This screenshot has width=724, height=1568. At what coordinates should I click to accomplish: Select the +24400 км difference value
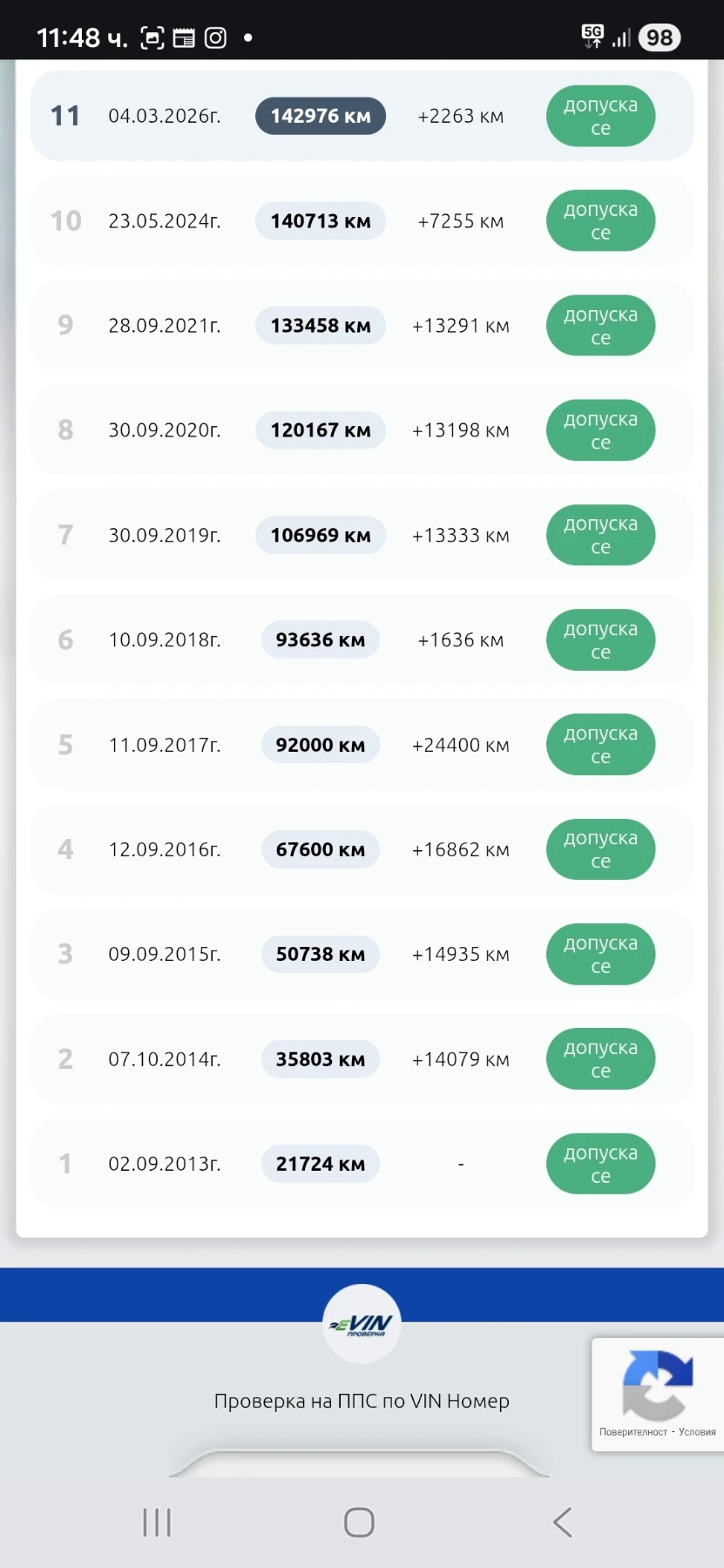click(460, 745)
